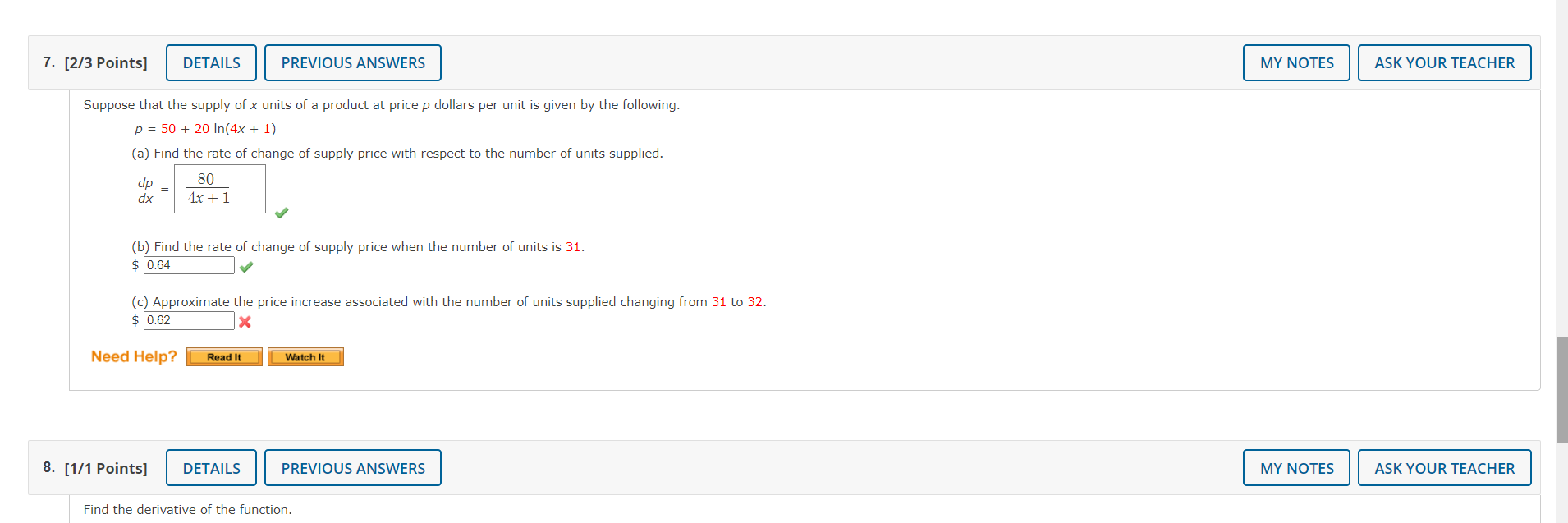Click the Watch It video icon
This screenshot has width=1568, height=523.
tap(305, 356)
